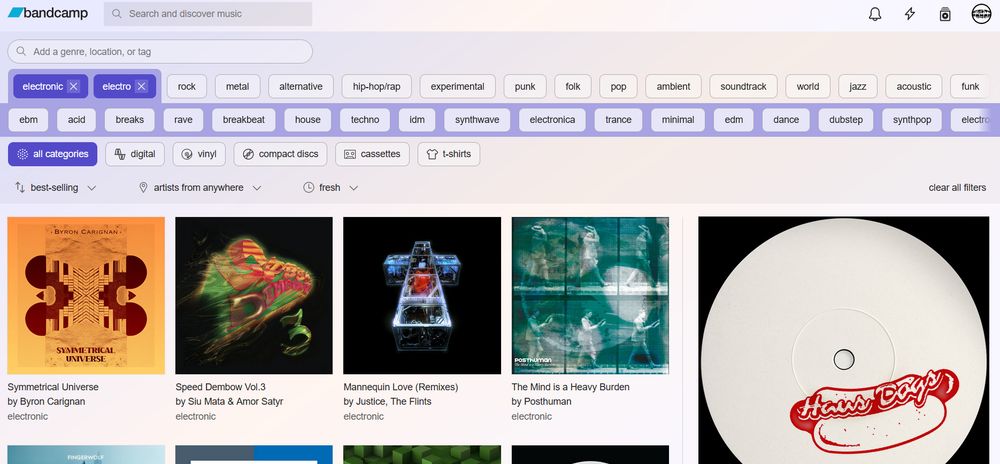
Task: Open the collection icon in header
Action: (x=945, y=14)
